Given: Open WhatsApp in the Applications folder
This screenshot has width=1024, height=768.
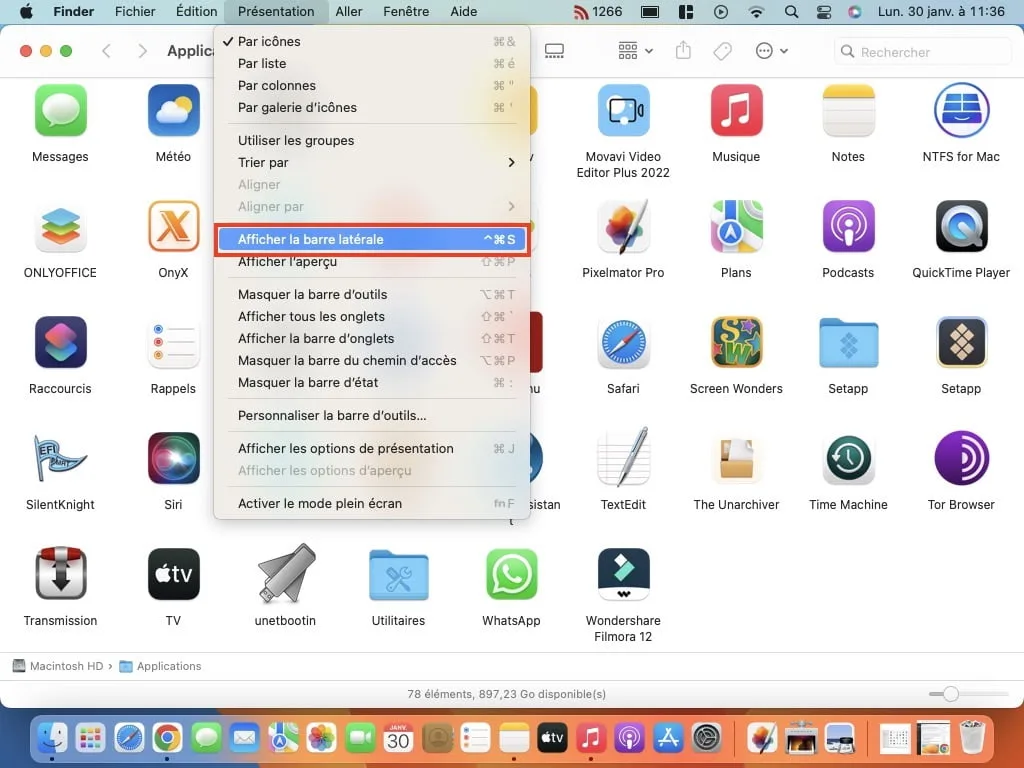Looking at the screenshot, I should 511,575.
